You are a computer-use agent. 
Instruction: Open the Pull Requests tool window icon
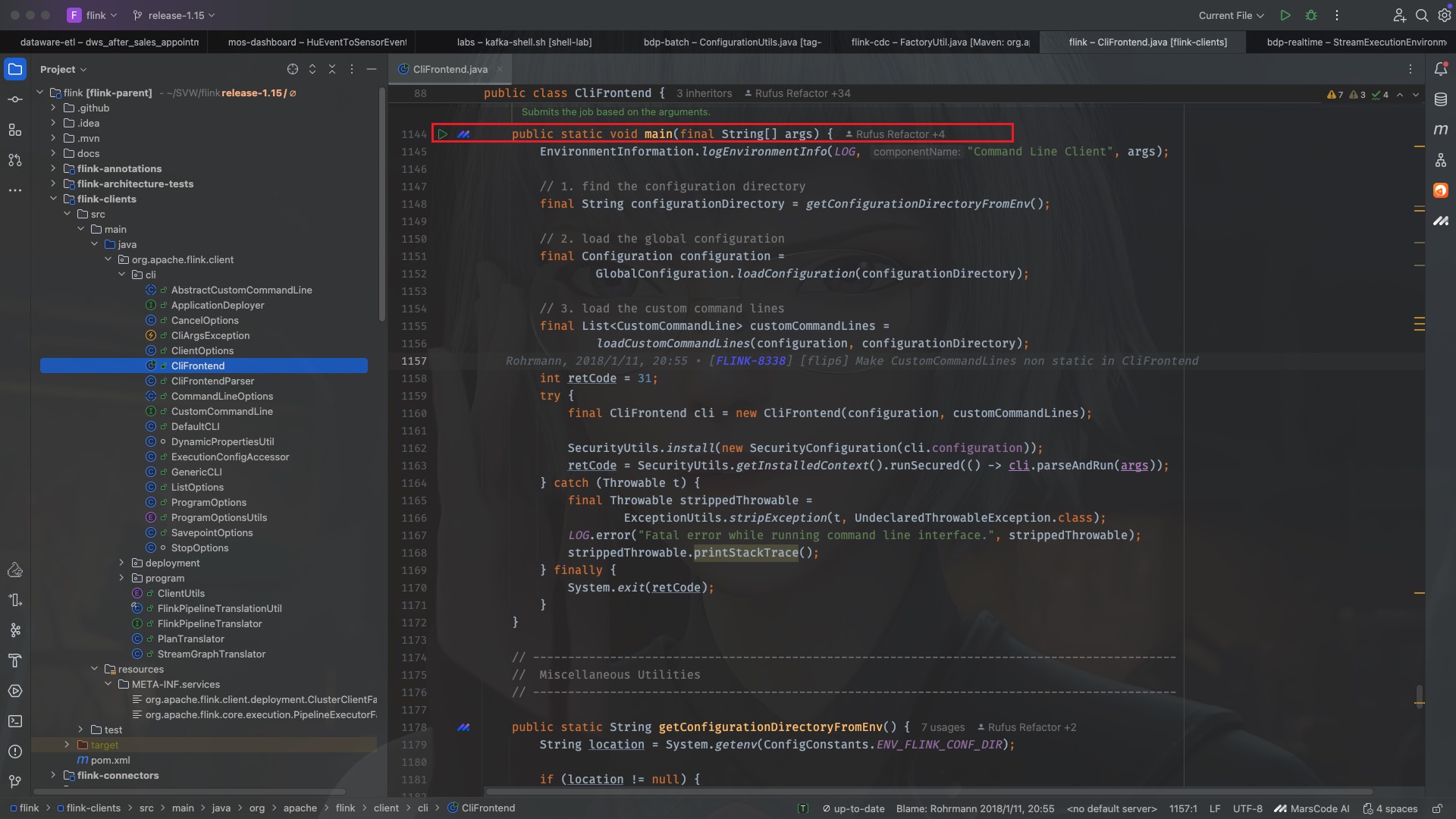coord(15,160)
